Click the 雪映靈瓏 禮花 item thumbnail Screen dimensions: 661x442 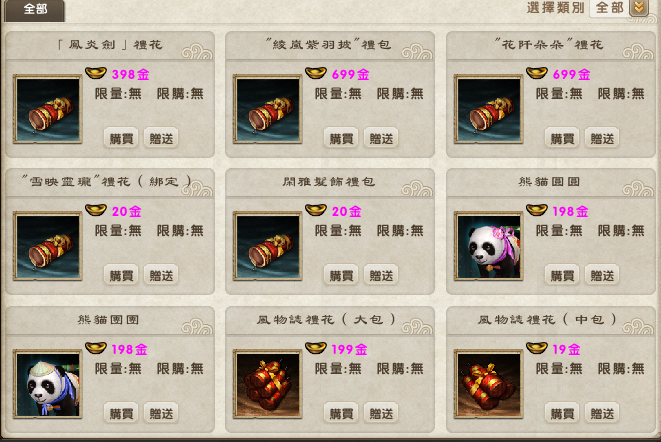pos(48,246)
